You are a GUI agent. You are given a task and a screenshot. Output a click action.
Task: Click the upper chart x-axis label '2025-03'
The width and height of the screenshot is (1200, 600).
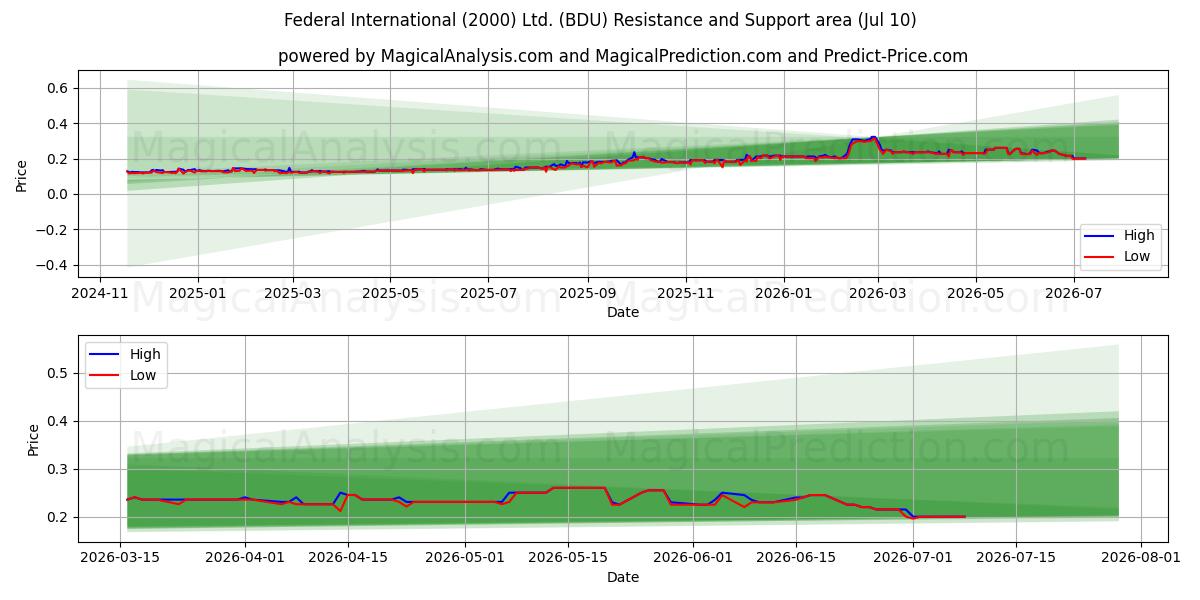point(293,294)
